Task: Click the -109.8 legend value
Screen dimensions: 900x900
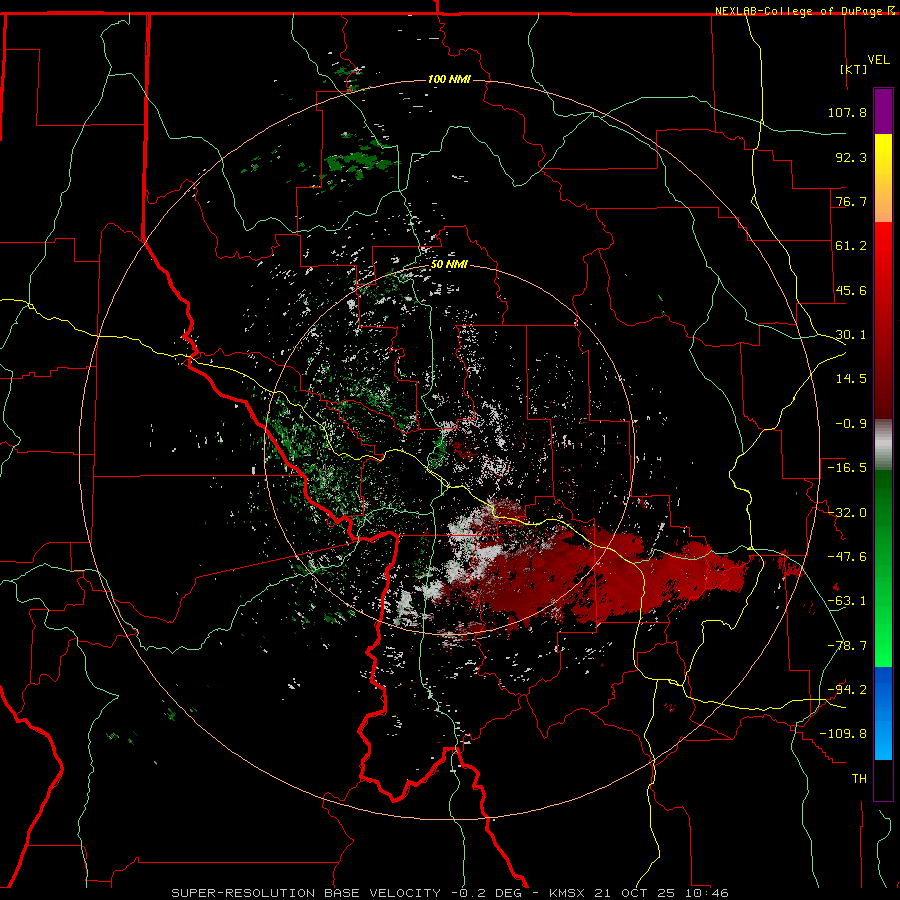Action: pyautogui.click(x=843, y=734)
